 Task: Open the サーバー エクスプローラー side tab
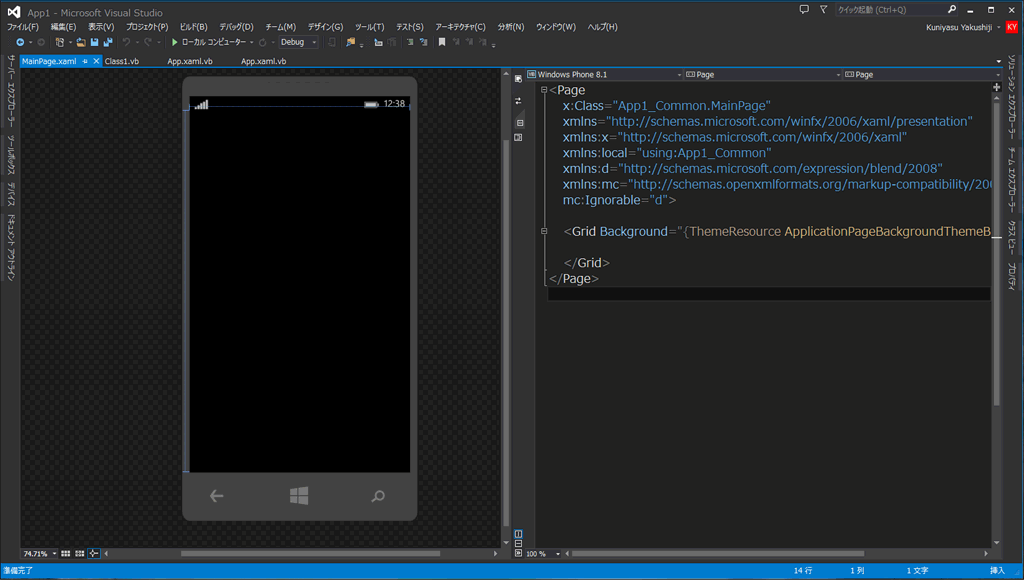(11, 91)
